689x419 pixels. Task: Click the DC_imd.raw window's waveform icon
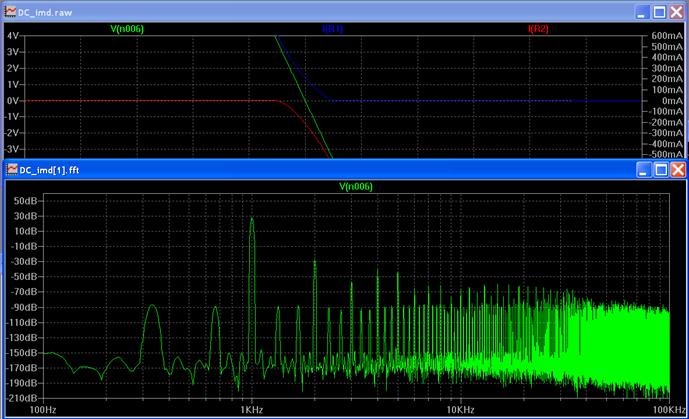pos(10,12)
